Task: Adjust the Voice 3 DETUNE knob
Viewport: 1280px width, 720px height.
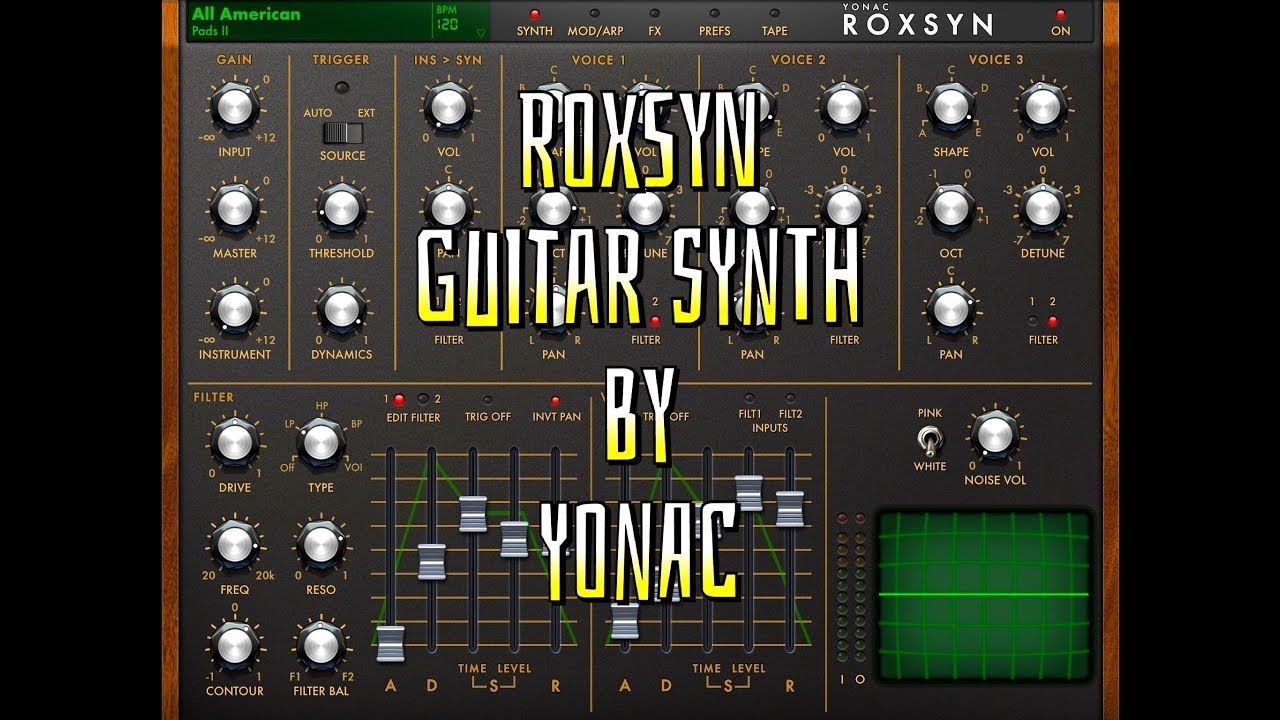Action: coord(1043,208)
